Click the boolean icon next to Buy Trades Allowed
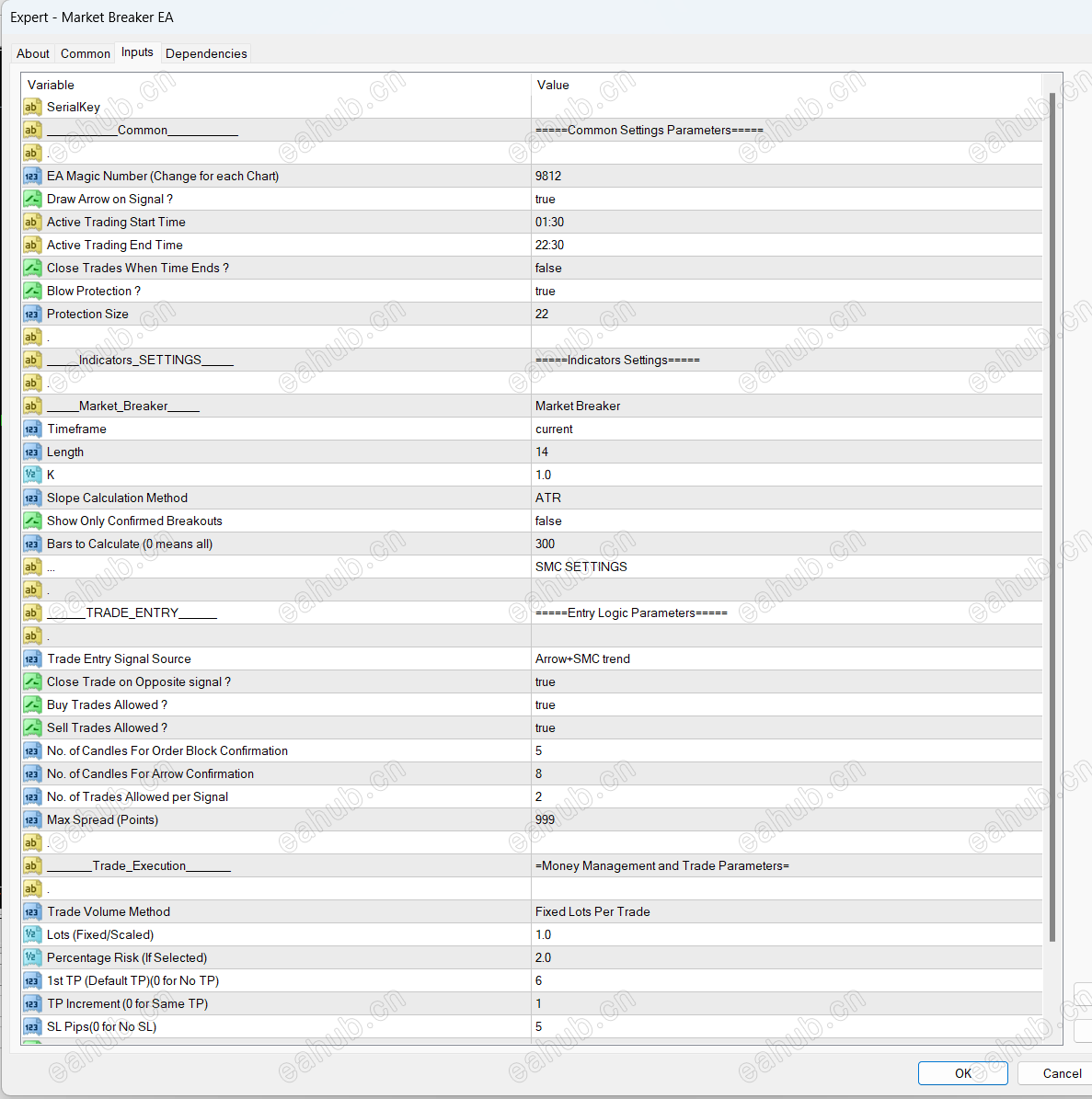The width and height of the screenshot is (1092, 1099). click(x=32, y=704)
